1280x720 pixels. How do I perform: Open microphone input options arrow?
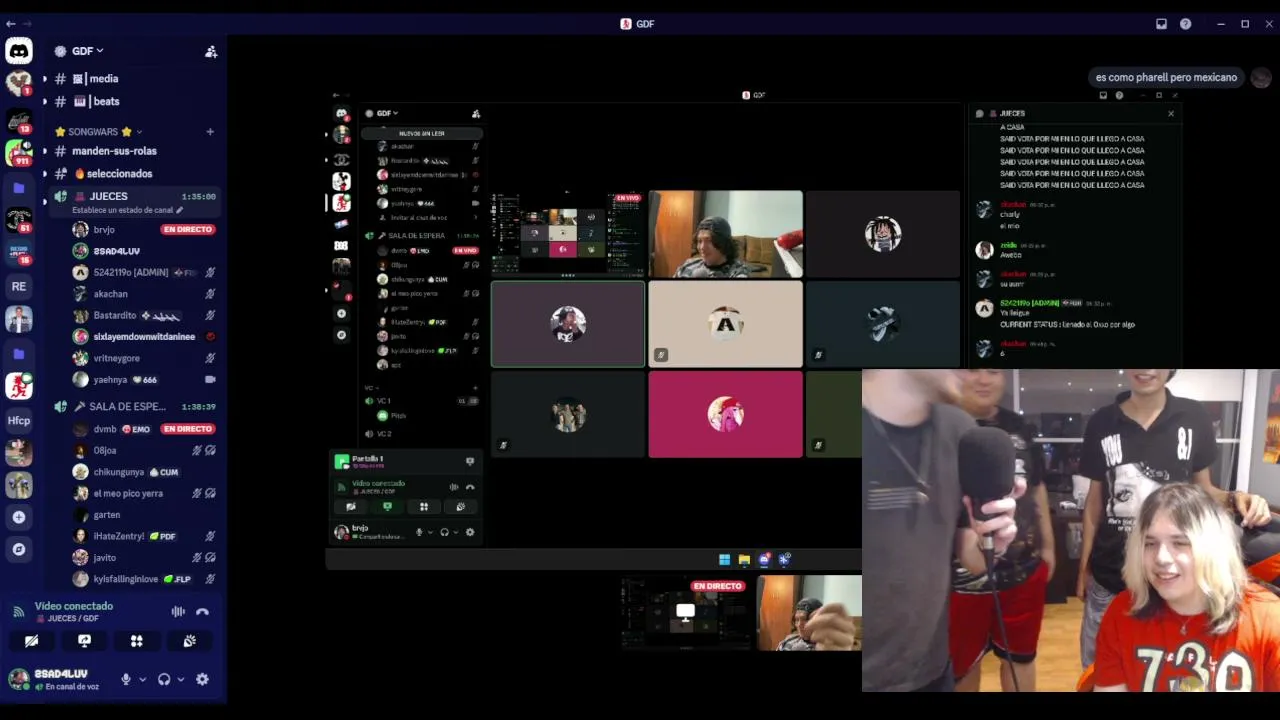[142, 680]
